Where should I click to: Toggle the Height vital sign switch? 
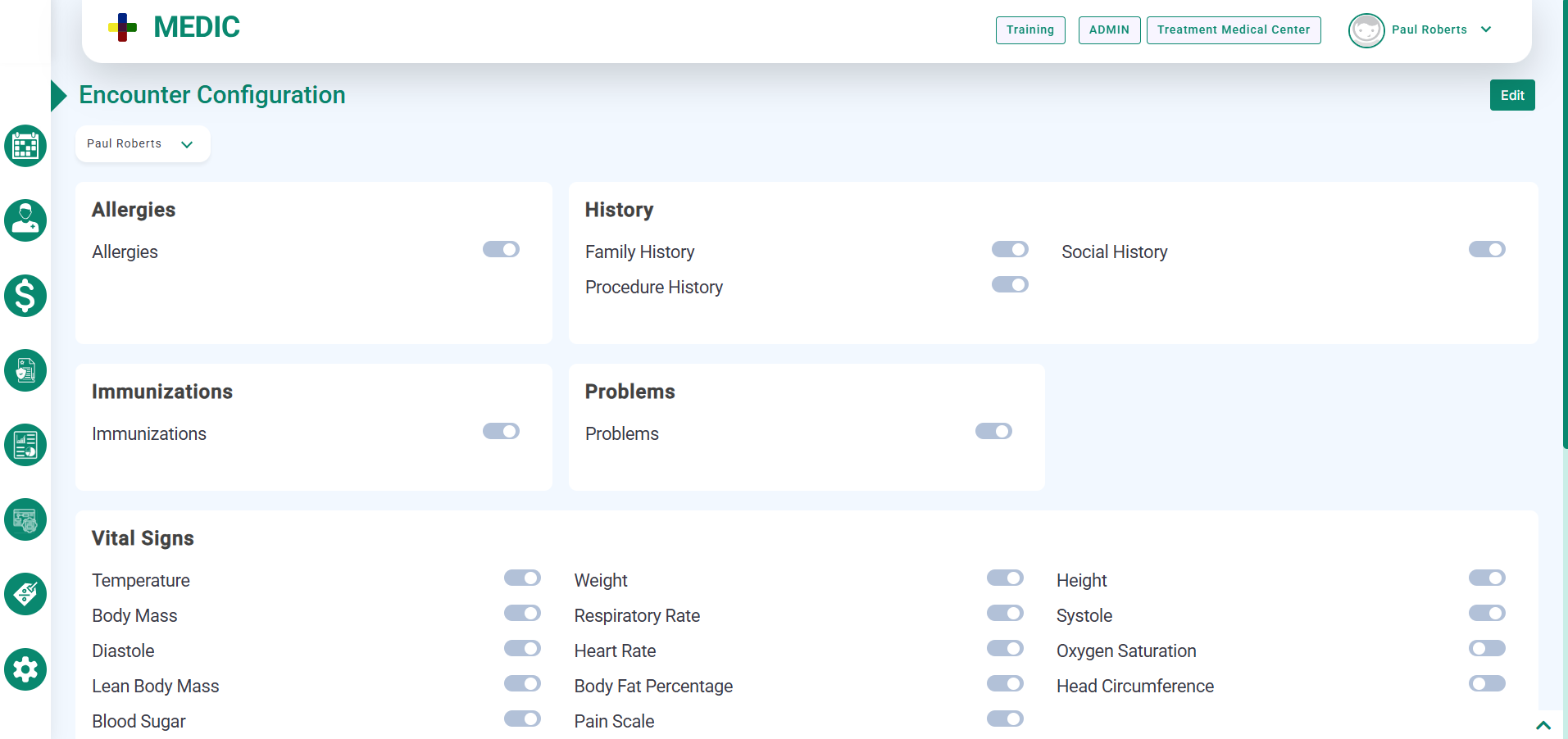[x=1487, y=578]
